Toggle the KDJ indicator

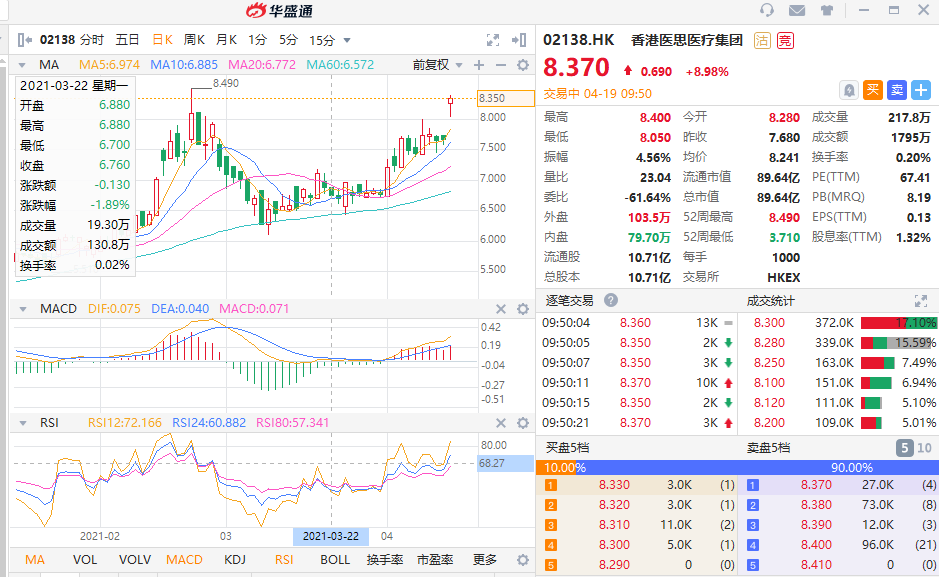pyautogui.click(x=235, y=560)
